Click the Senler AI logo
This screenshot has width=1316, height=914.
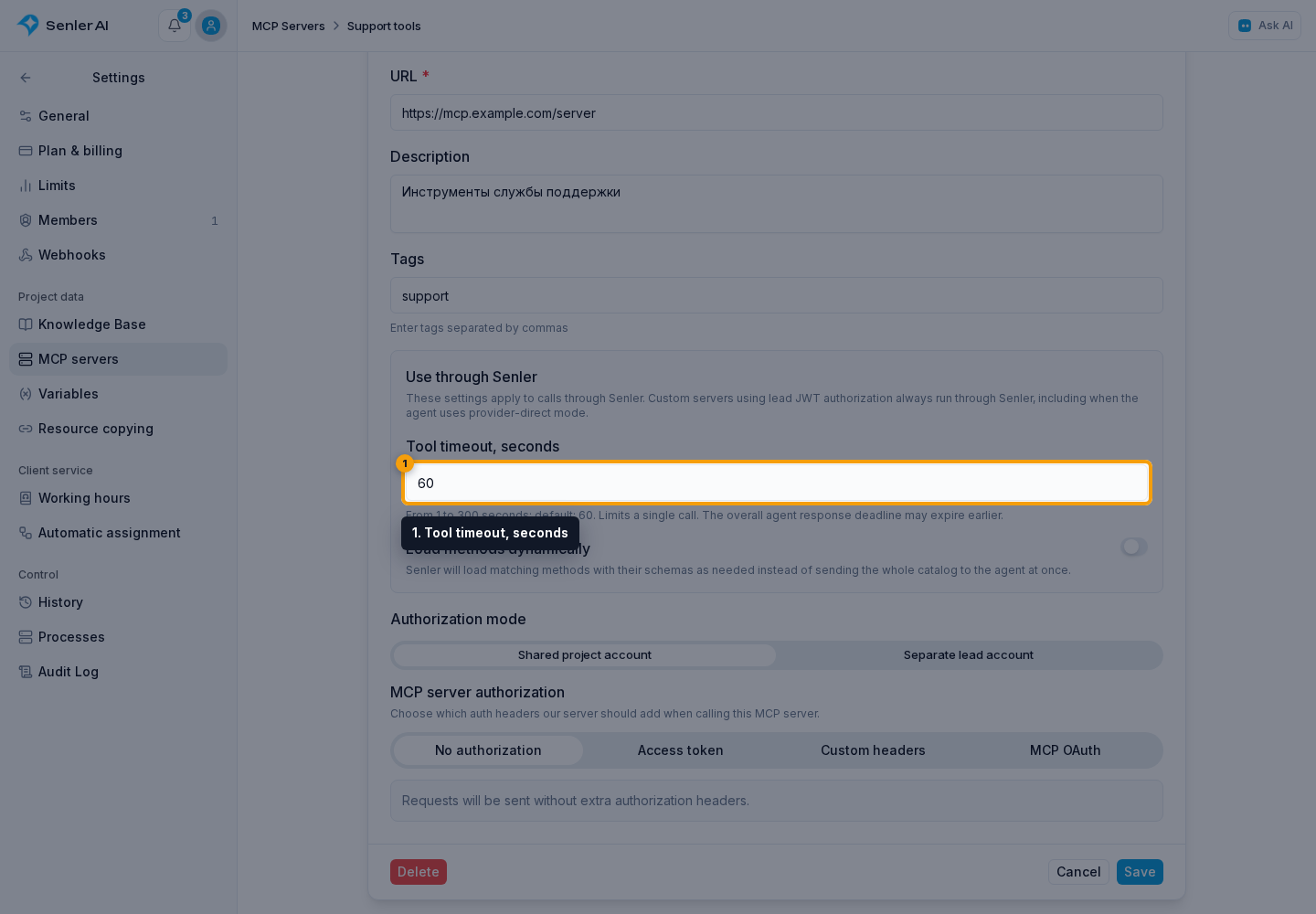(x=62, y=26)
